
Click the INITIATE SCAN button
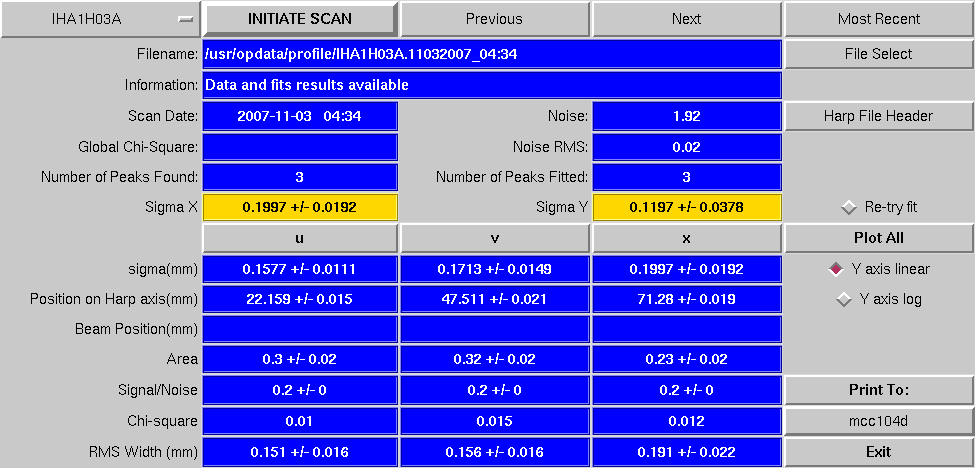pos(300,19)
